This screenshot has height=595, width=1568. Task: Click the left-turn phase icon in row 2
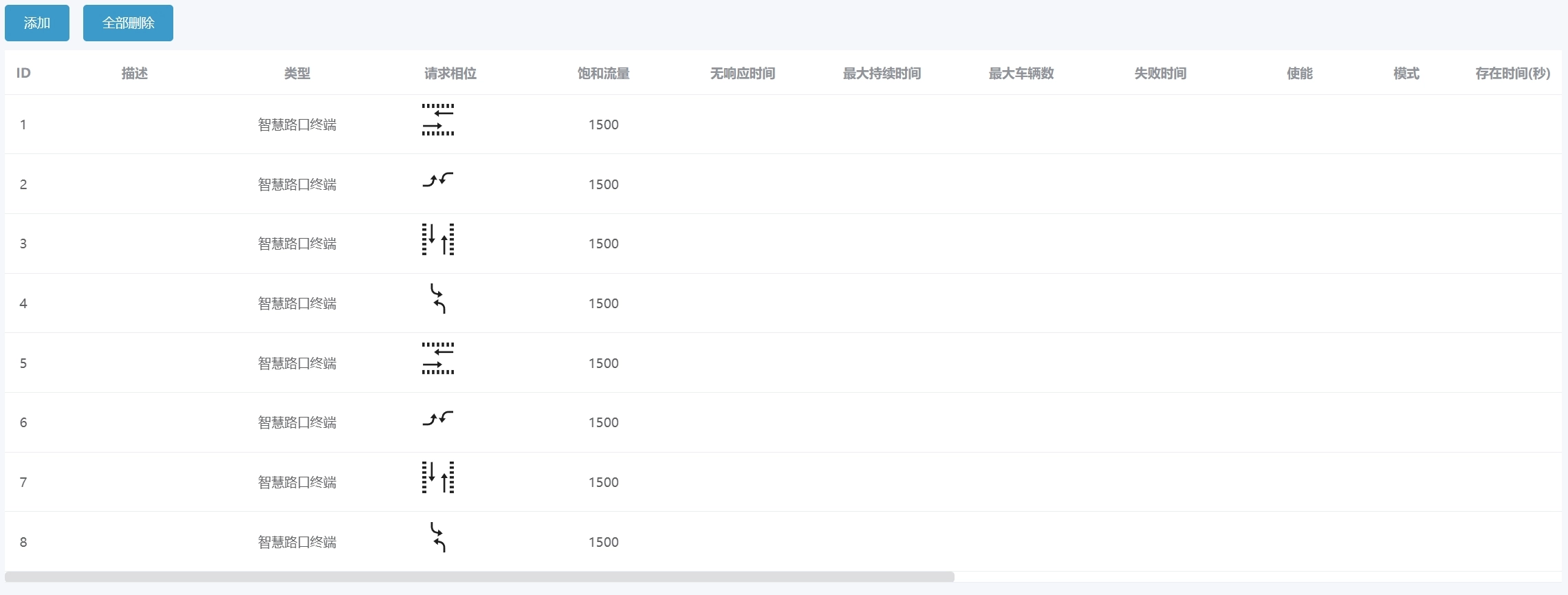(438, 180)
